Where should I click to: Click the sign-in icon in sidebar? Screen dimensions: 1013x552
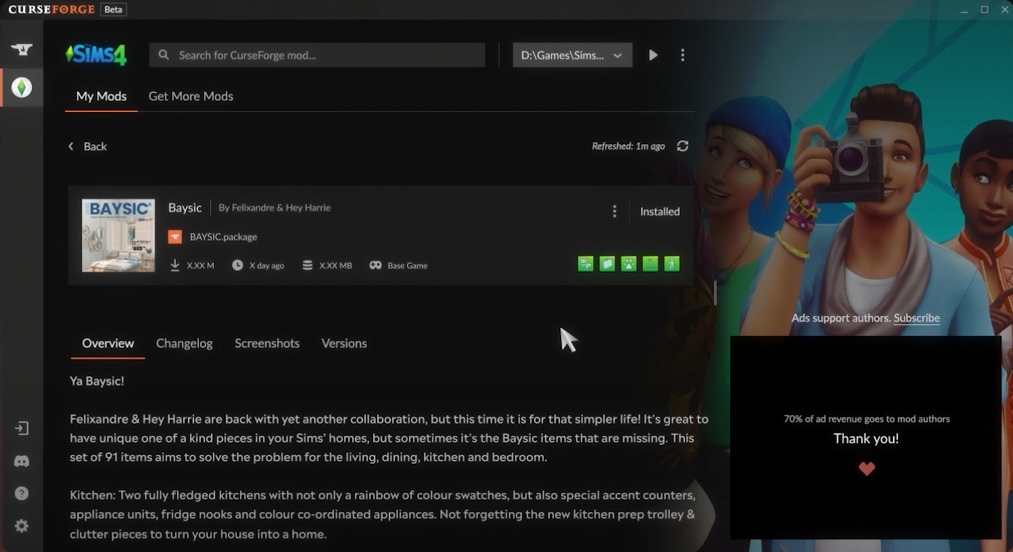21,428
